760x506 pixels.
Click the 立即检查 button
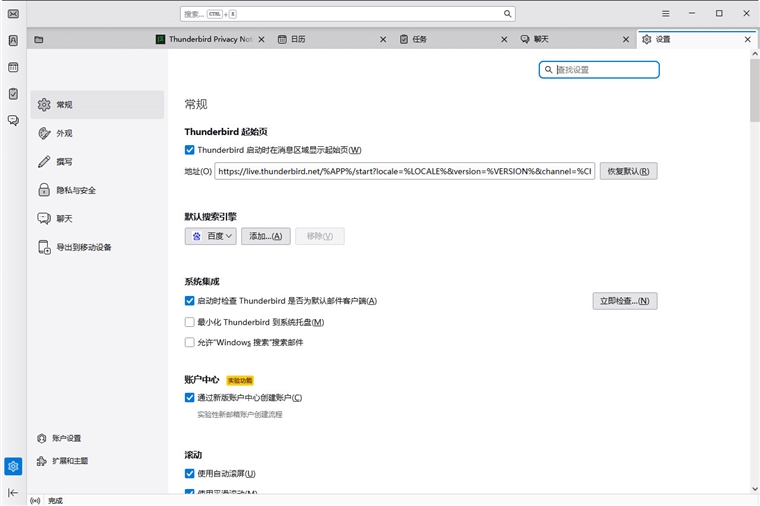(625, 301)
